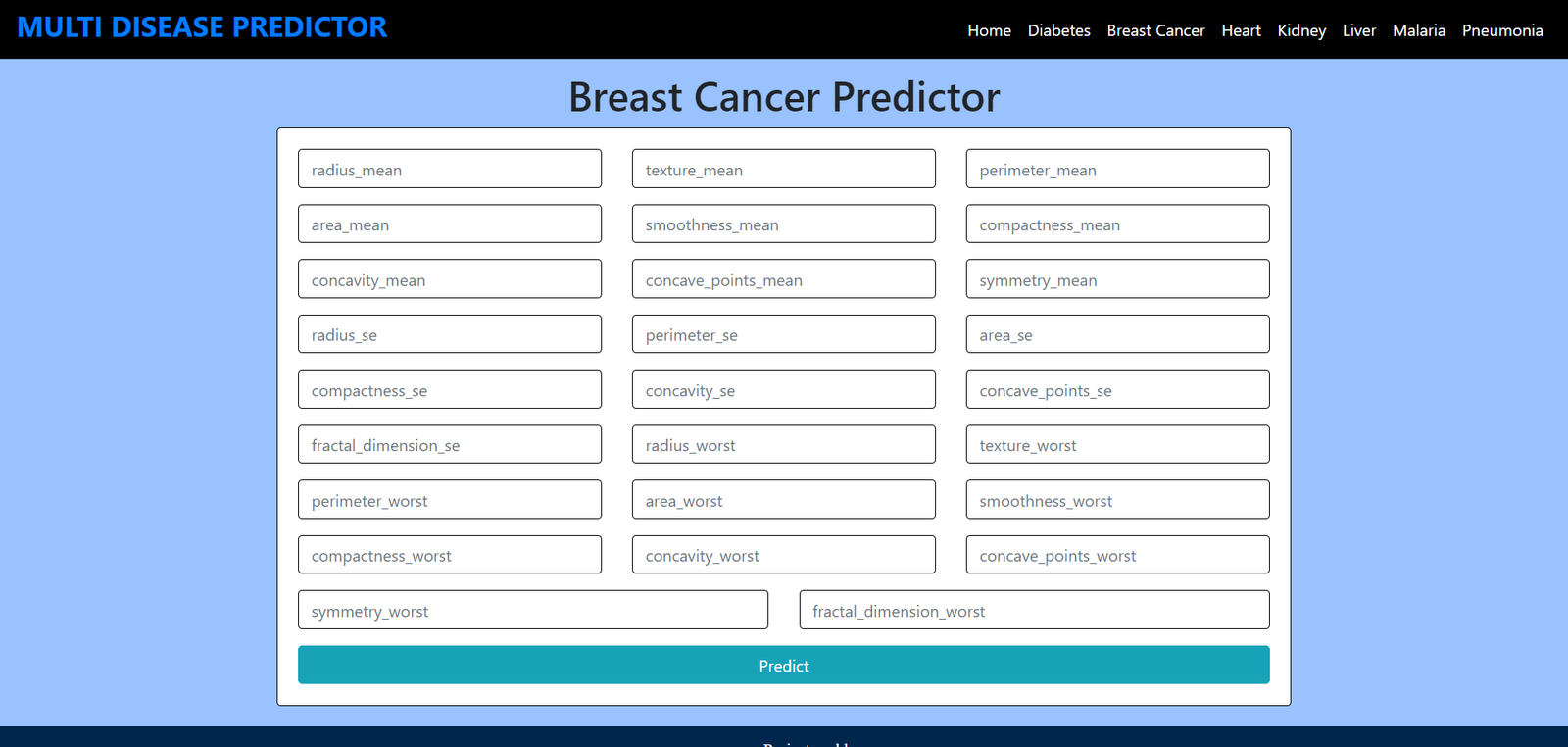Click the area_worst input field

pyautogui.click(x=783, y=500)
